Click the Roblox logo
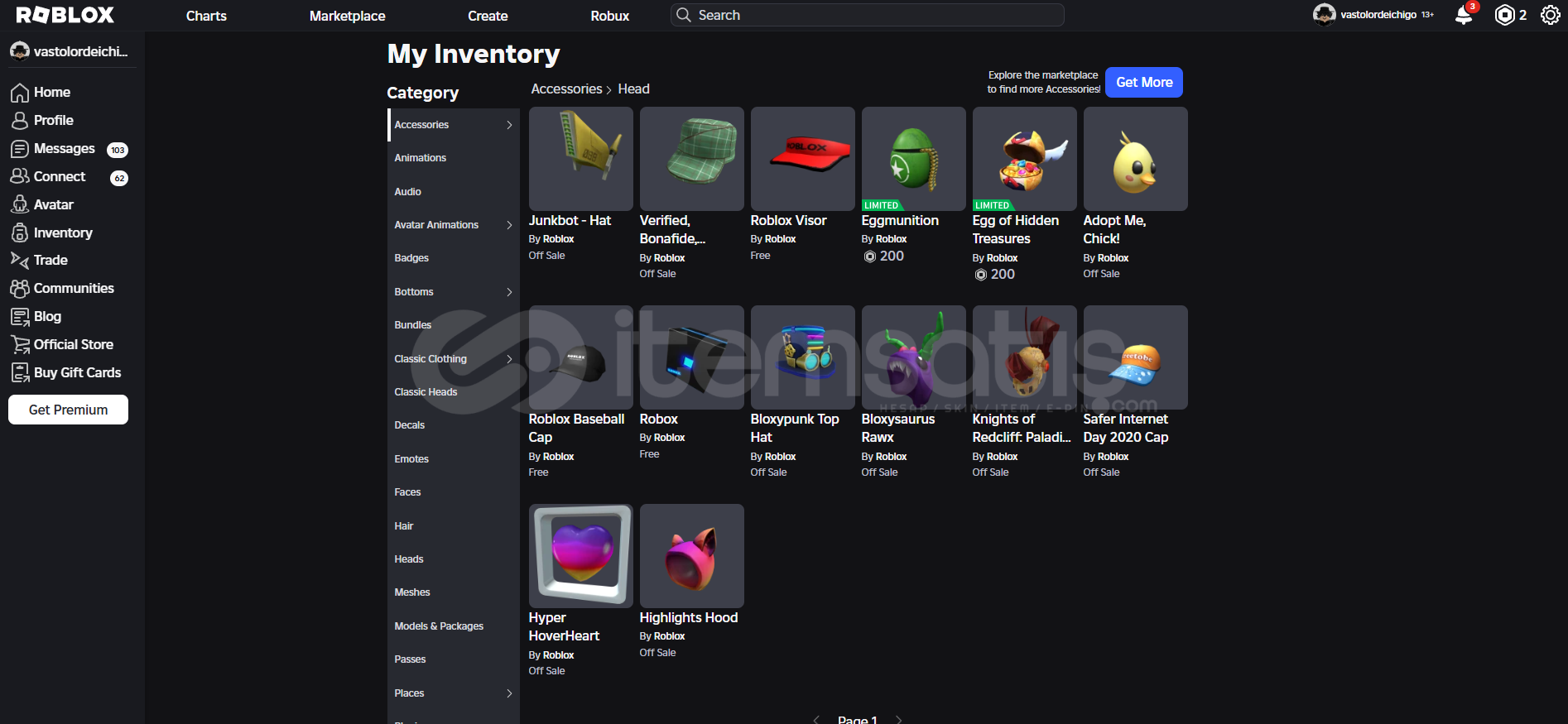Screen dimensions: 1568x724 [x=65, y=15]
